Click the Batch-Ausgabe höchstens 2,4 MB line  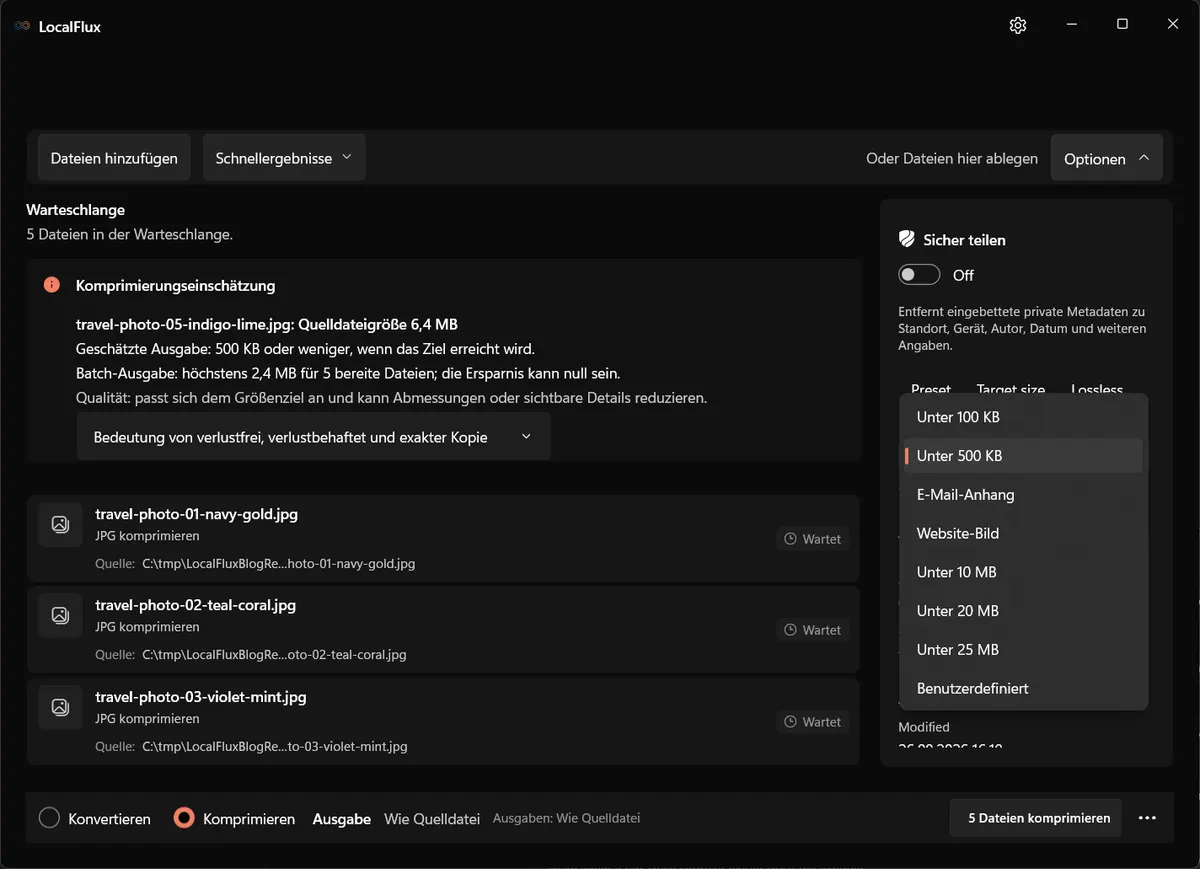coord(348,373)
